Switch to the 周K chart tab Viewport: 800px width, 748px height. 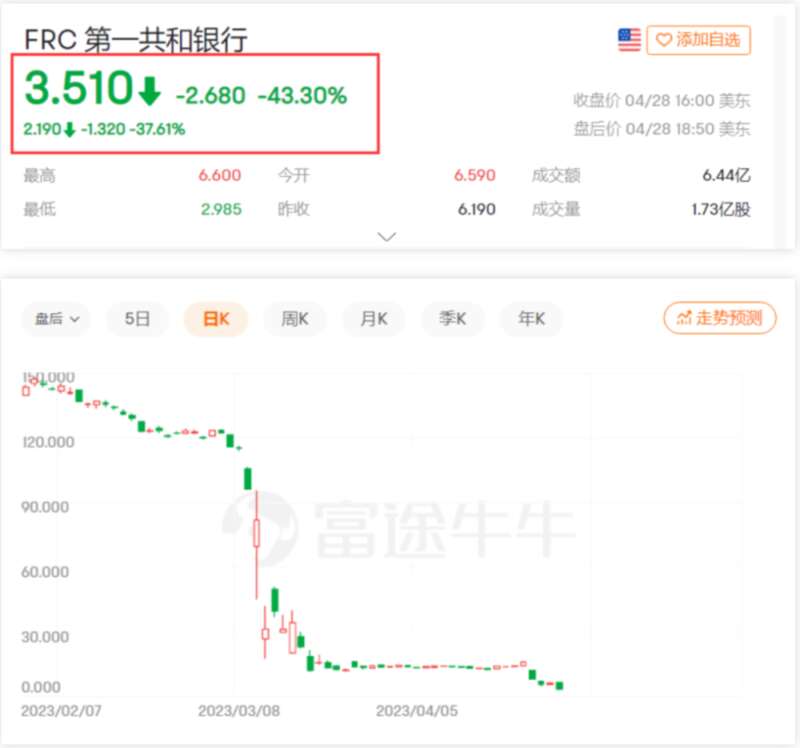[295, 319]
